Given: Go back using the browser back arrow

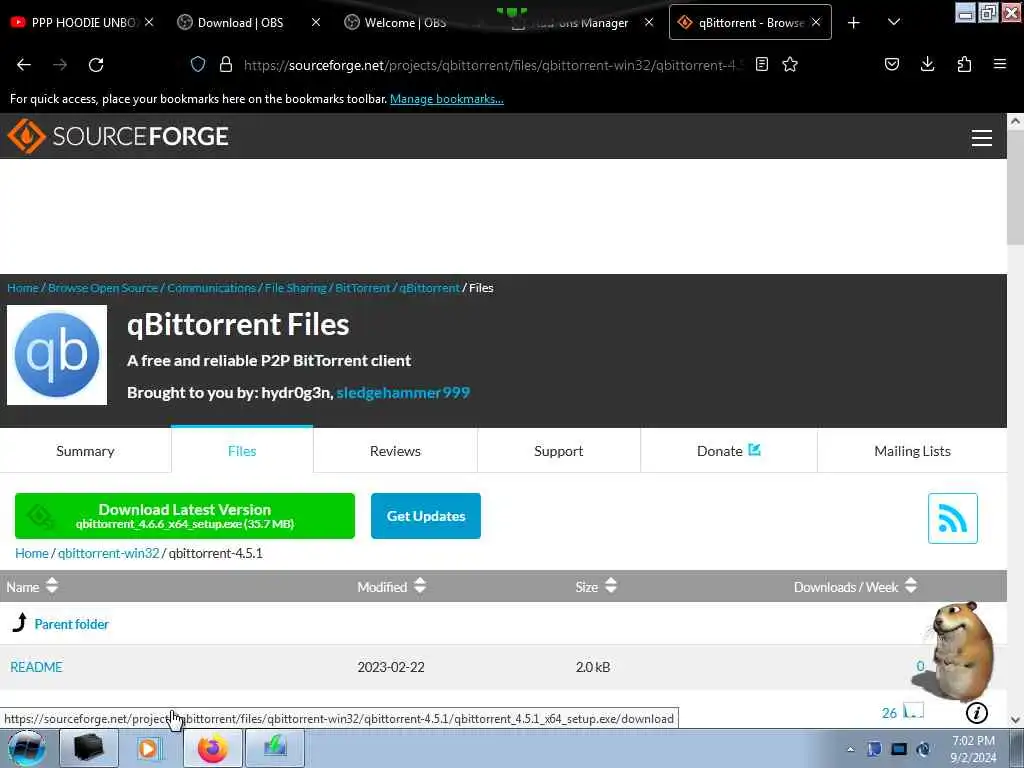Looking at the screenshot, I should [x=24, y=65].
